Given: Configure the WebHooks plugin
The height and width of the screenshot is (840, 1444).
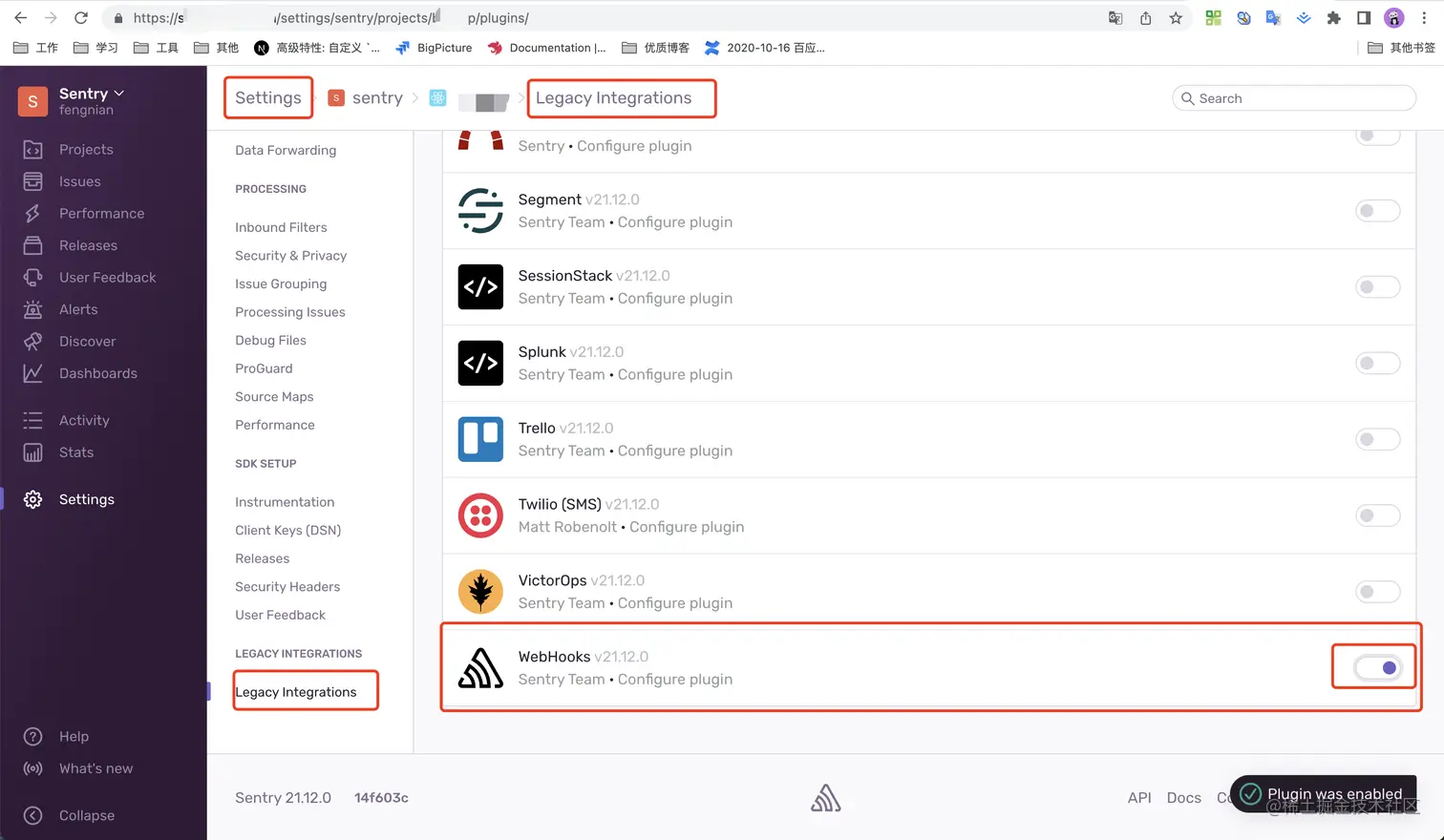Looking at the screenshot, I should tap(675, 680).
